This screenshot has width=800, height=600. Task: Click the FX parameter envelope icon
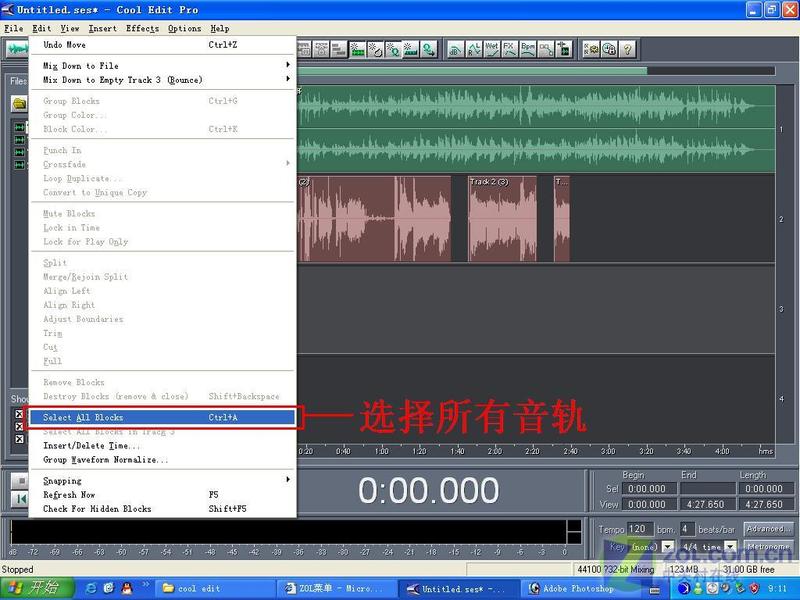click(x=509, y=49)
